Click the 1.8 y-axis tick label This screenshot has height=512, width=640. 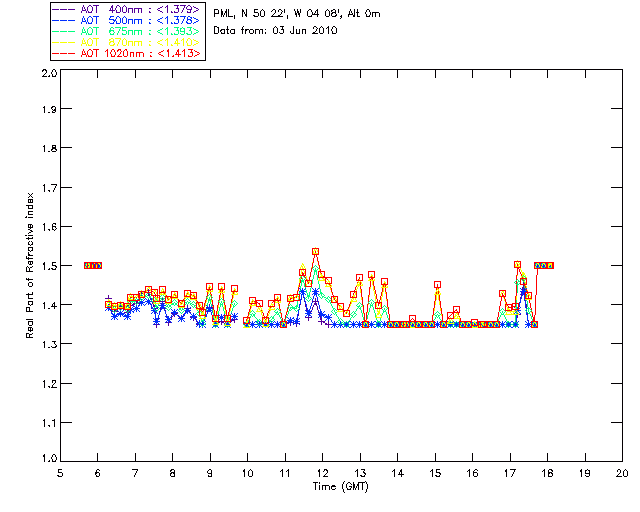point(49,148)
